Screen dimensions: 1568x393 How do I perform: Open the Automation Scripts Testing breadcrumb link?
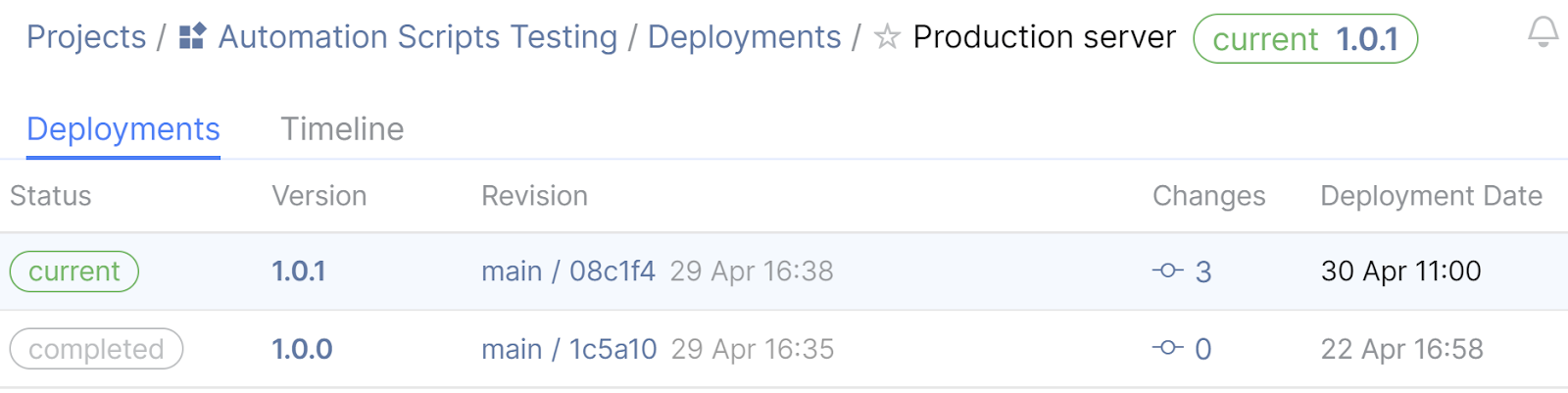click(x=417, y=37)
